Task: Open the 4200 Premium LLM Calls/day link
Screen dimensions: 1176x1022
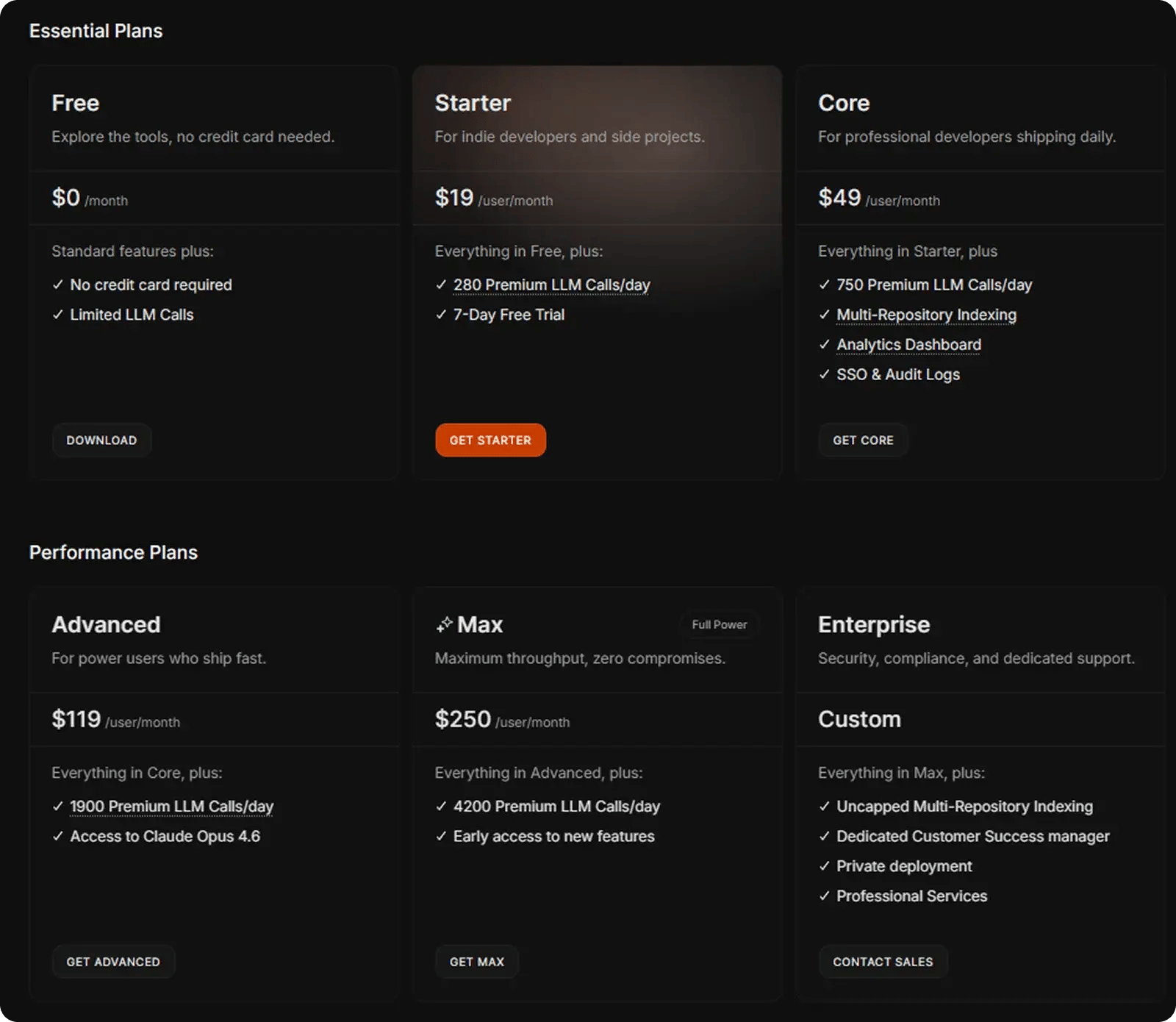Action: pyautogui.click(x=556, y=806)
